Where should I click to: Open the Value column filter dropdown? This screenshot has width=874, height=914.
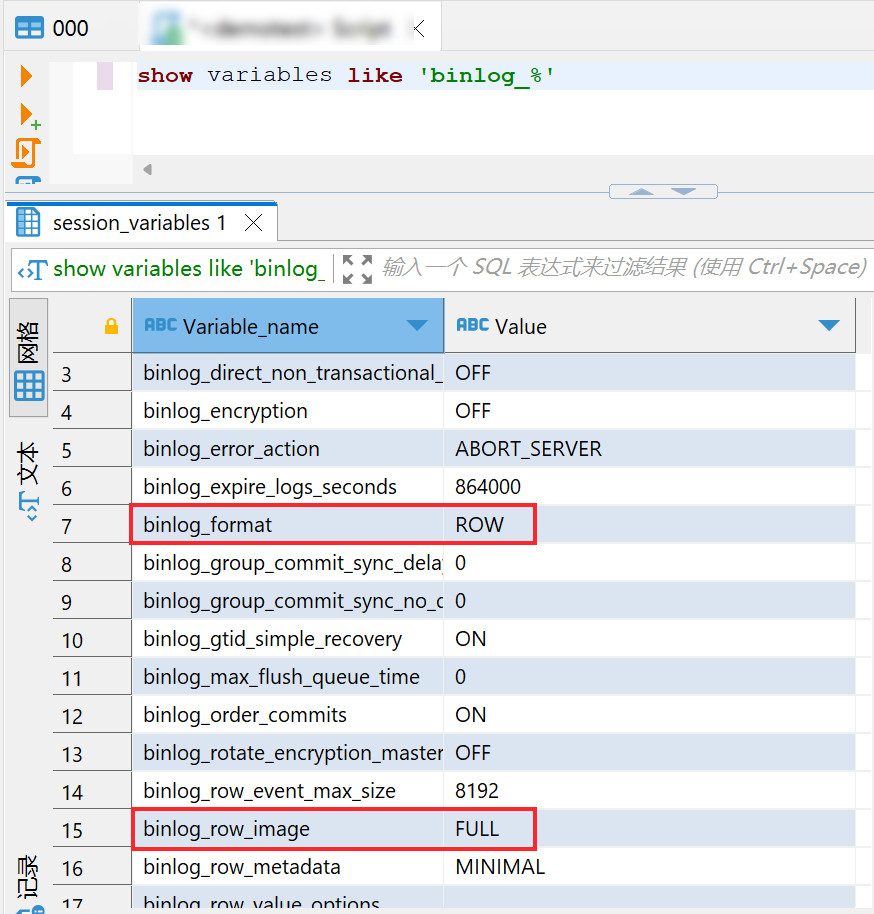click(828, 326)
